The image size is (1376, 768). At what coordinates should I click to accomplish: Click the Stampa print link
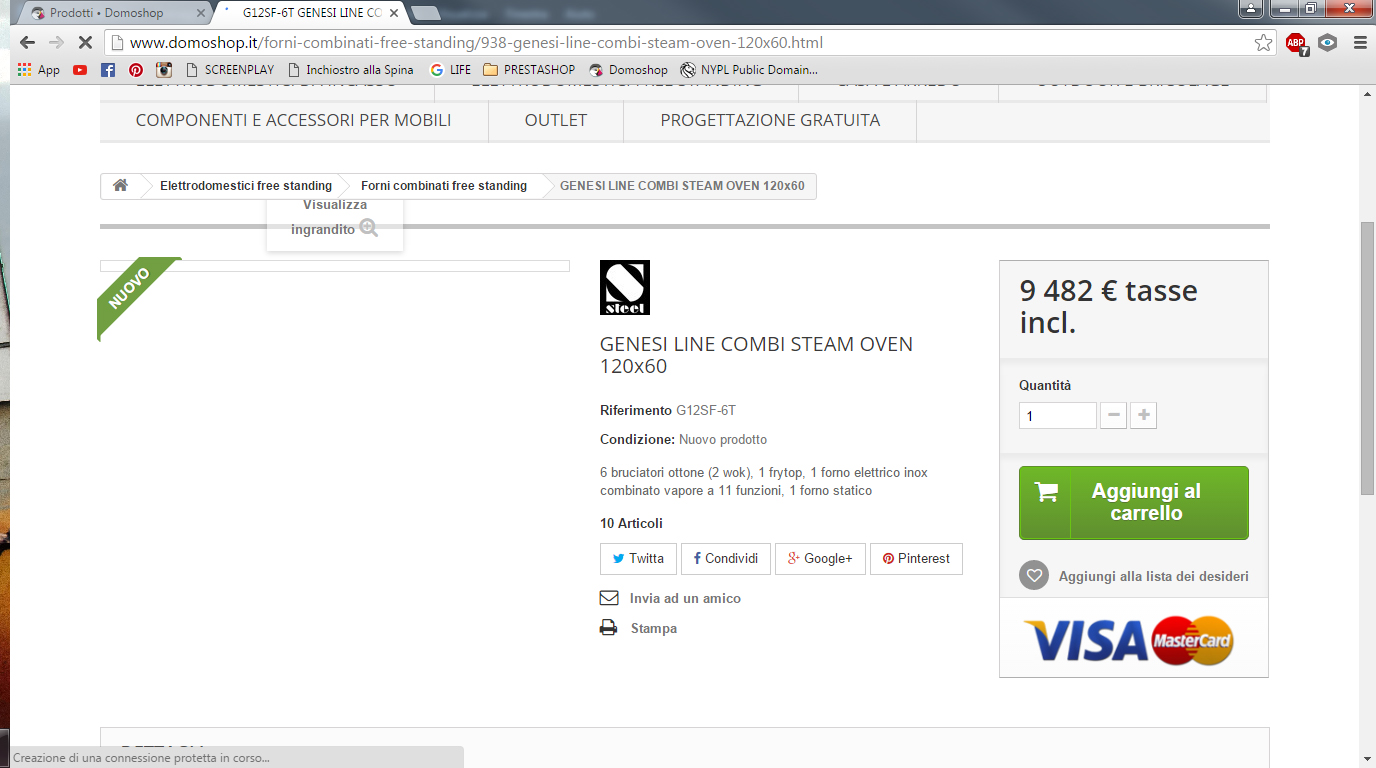[654, 628]
